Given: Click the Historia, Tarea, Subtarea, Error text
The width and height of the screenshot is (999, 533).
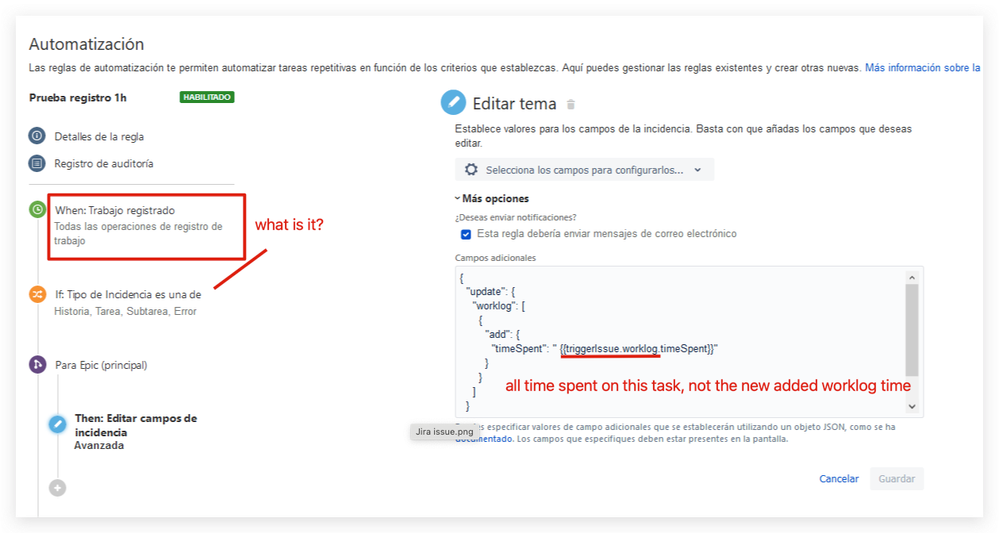Looking at the screenshot, I should [126, 311].
